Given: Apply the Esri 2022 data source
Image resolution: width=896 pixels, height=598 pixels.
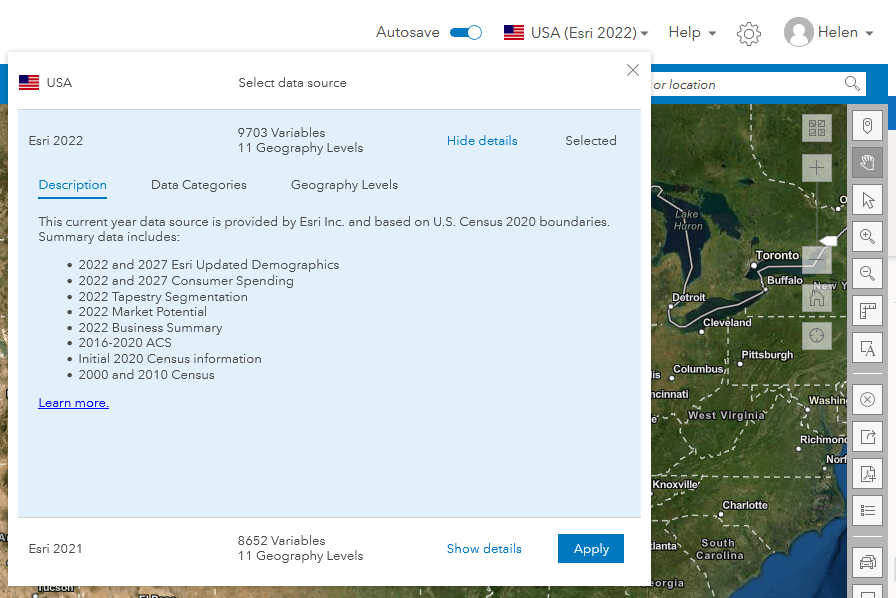Looking at the screenshot, I should click(x=590, y=548).
